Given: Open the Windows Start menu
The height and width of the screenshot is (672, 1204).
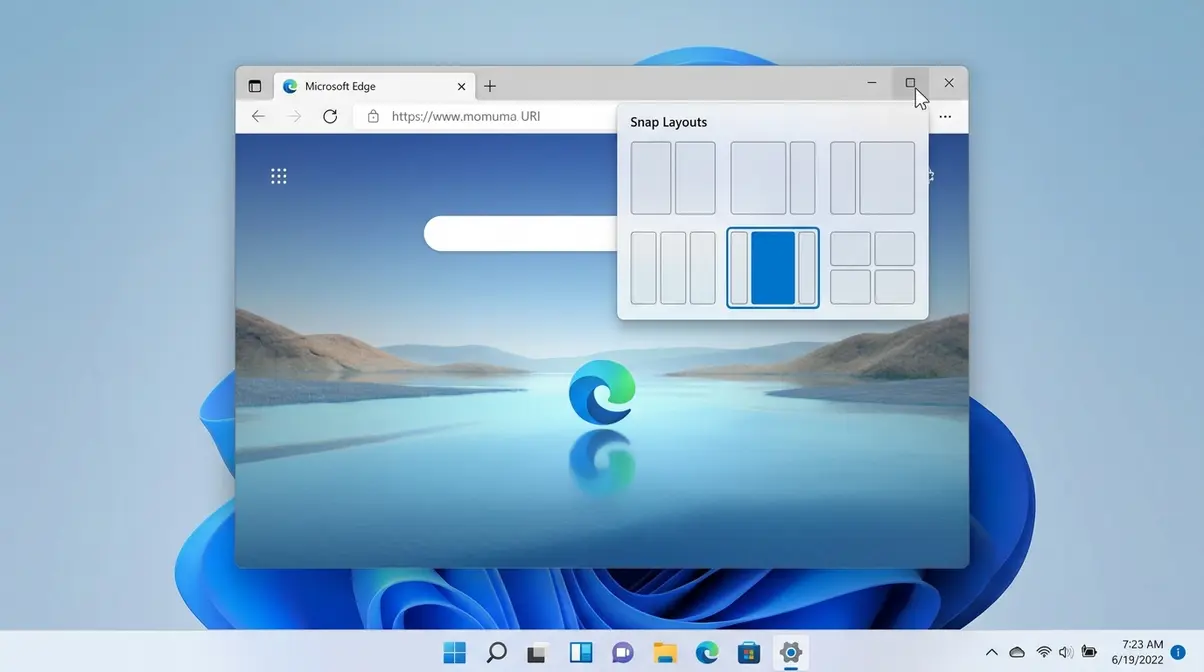Looking at the screenshot, I should [454, 653].
